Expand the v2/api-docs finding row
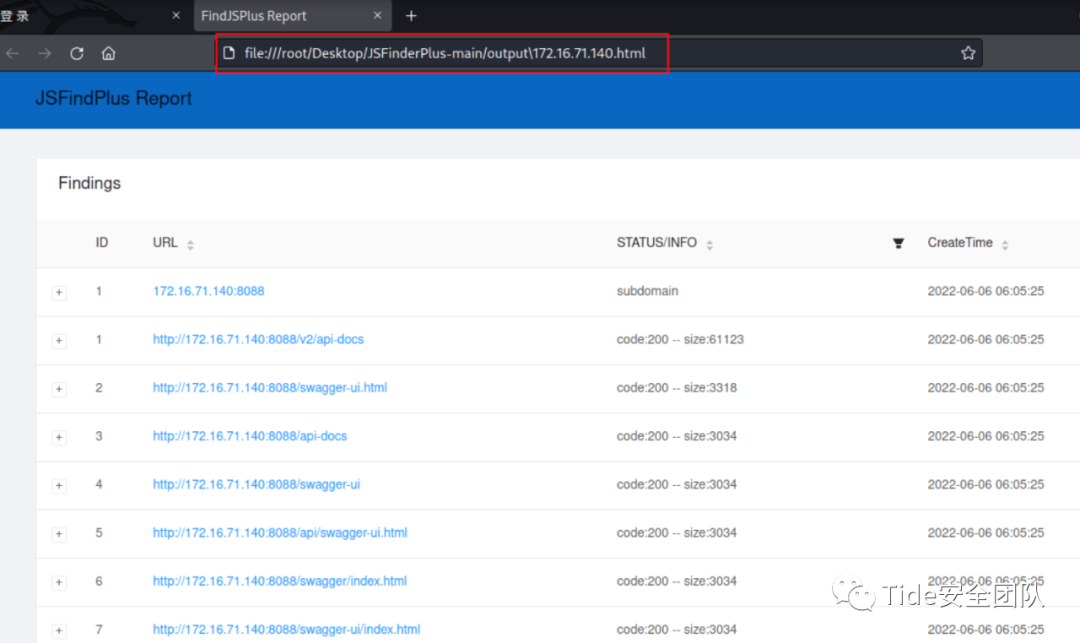This screenshot has width=1080, height=643. tap(59, 341)
